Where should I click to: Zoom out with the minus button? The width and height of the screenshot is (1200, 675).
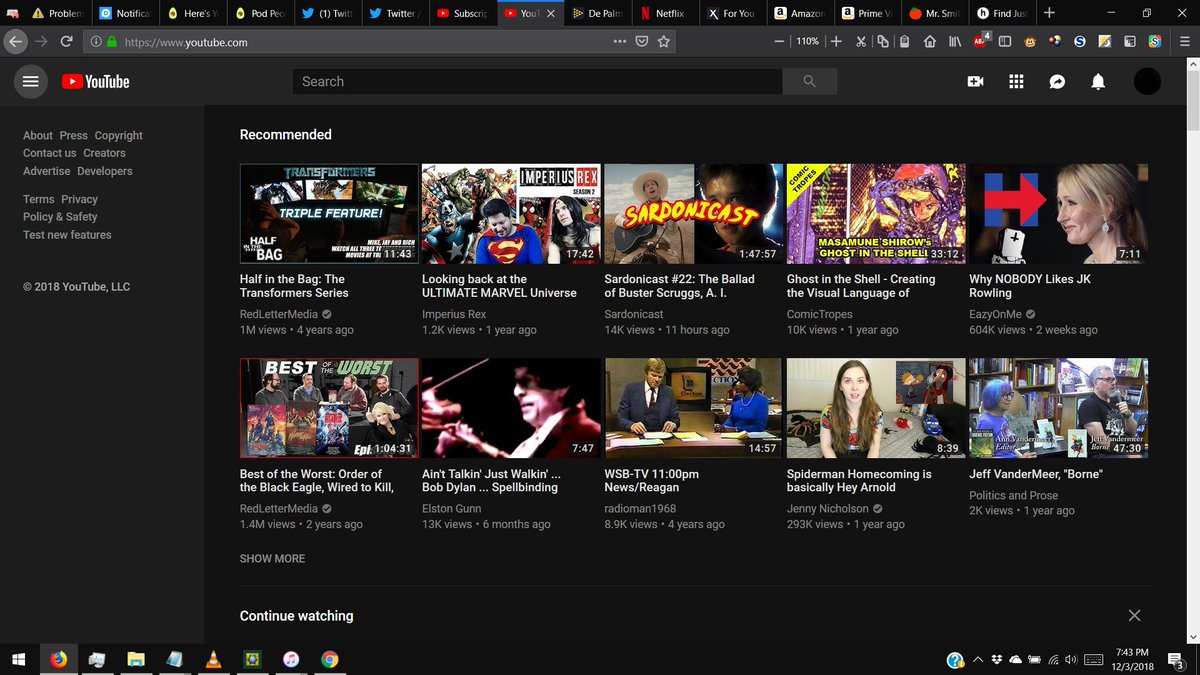(x=780, y=42)
